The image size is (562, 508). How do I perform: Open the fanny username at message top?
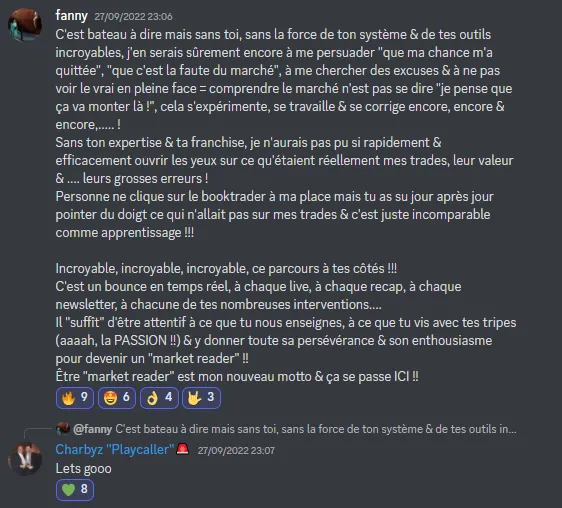pos(72,16)
